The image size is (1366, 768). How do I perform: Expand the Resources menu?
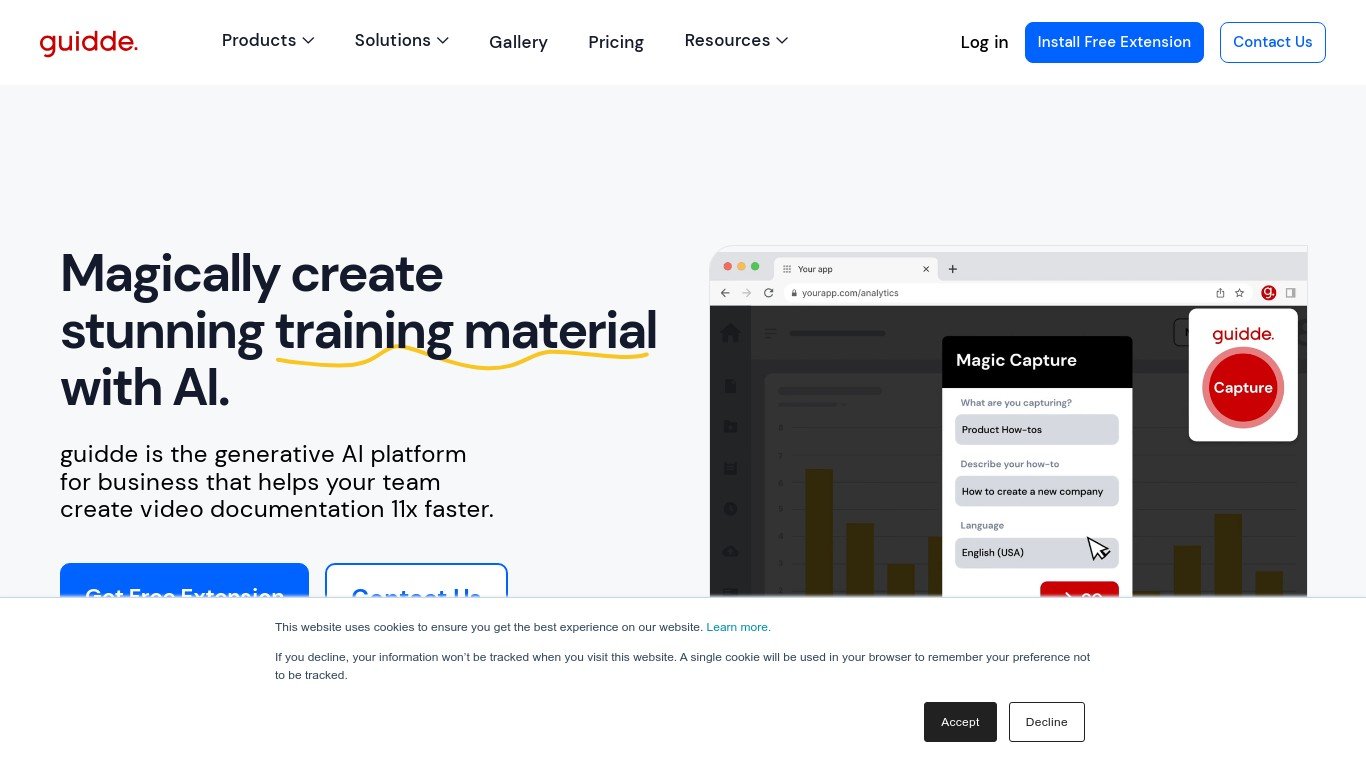click(x=736, y=41)
